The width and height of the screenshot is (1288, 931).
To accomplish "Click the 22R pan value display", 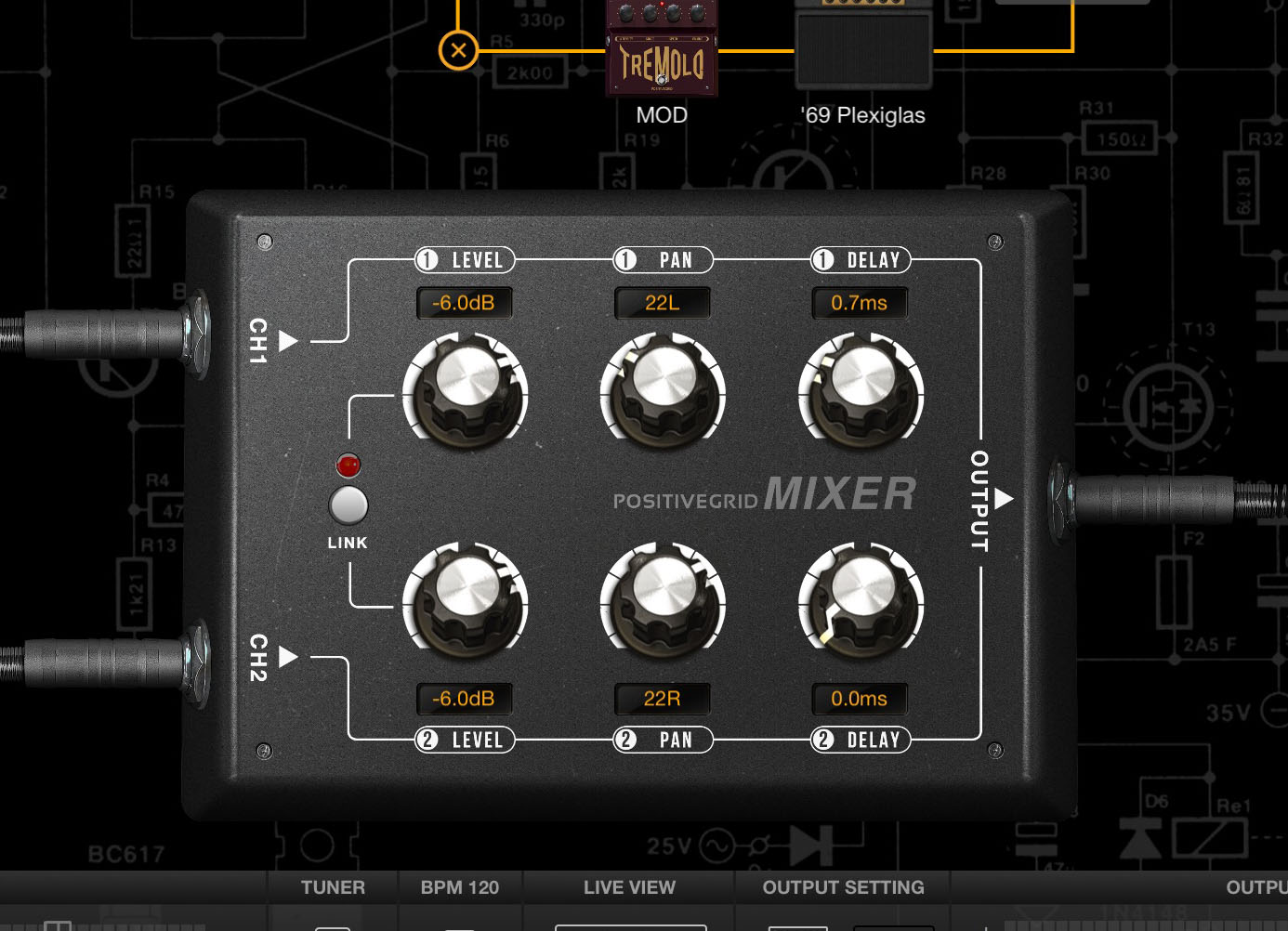I will pyautogui.click(x=663, y=699).
